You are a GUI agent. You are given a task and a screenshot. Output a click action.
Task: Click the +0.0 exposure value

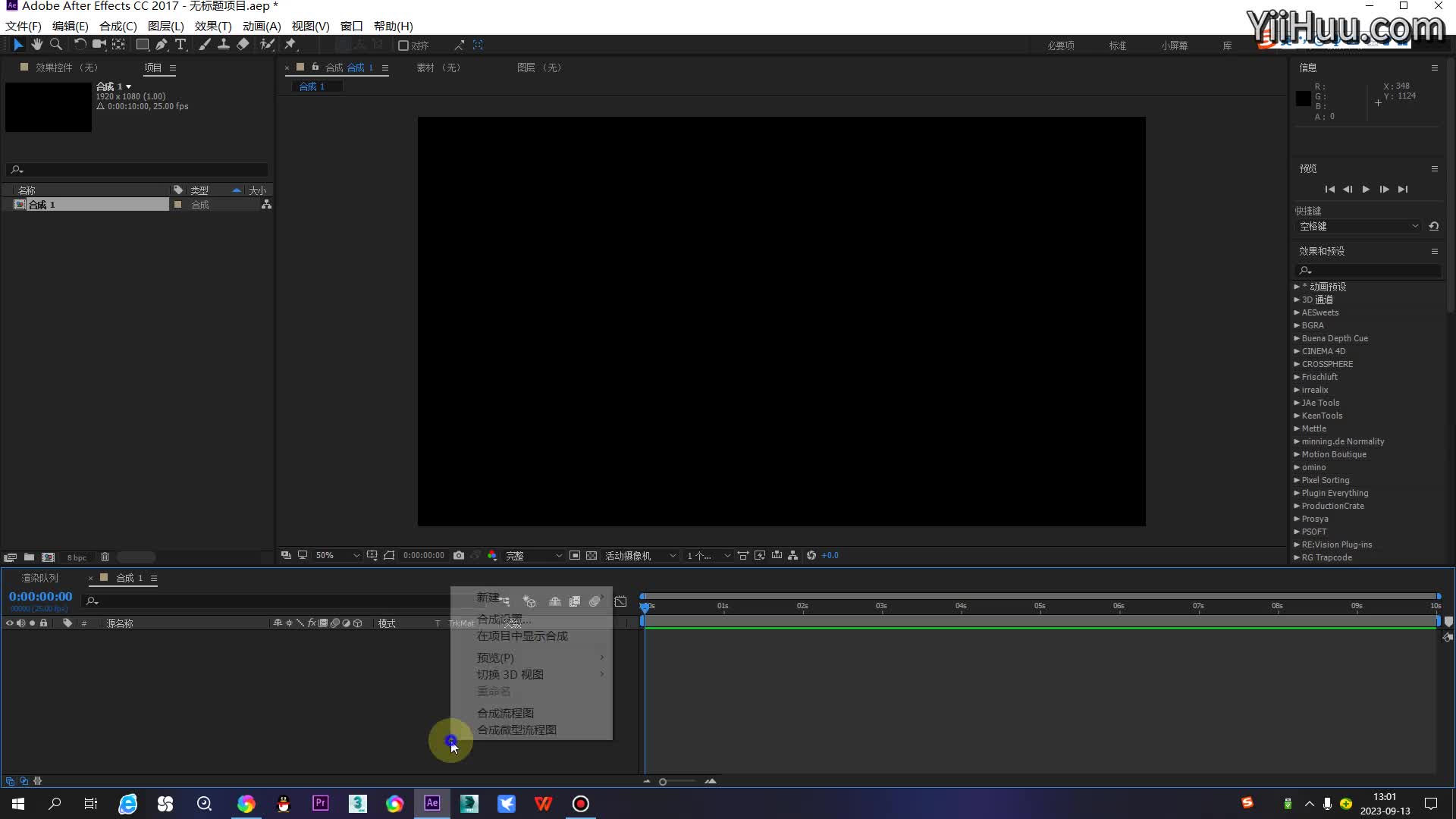point(830,556)
